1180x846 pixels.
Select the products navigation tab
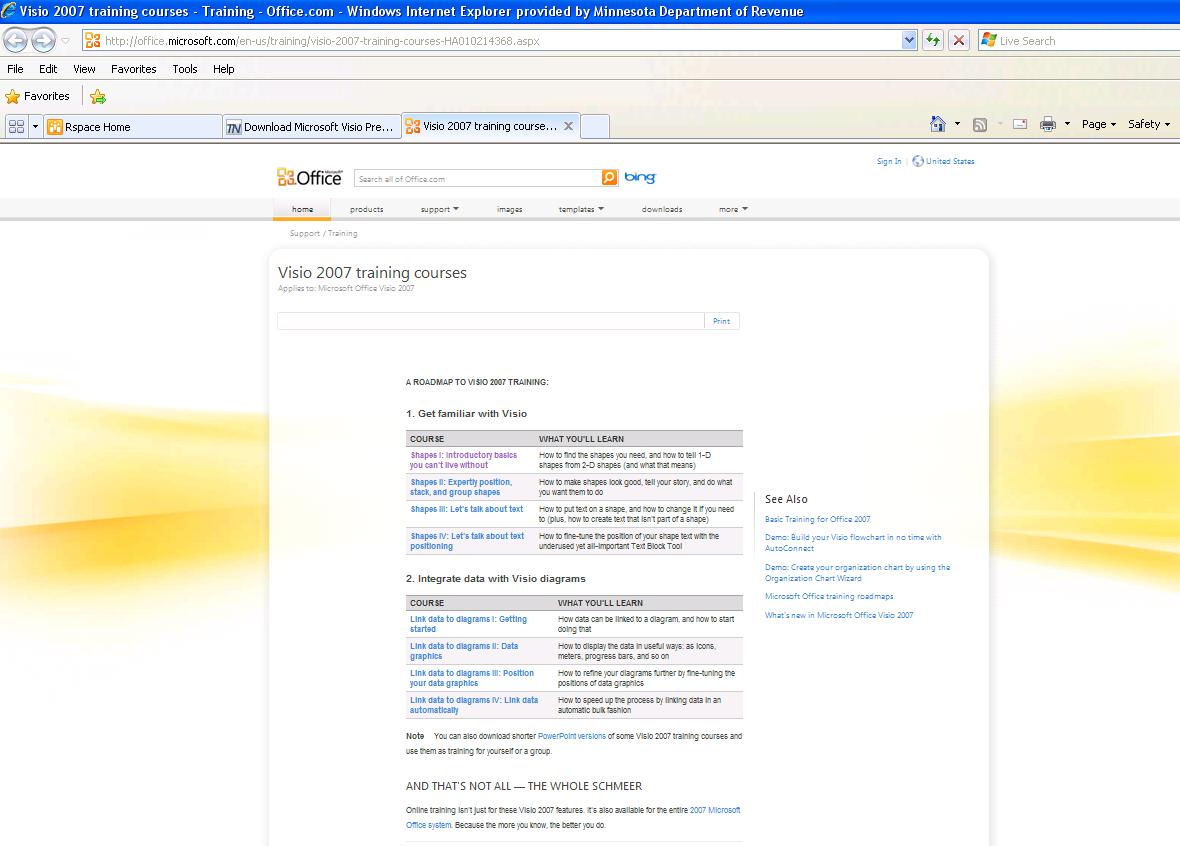tap(366, 209)
